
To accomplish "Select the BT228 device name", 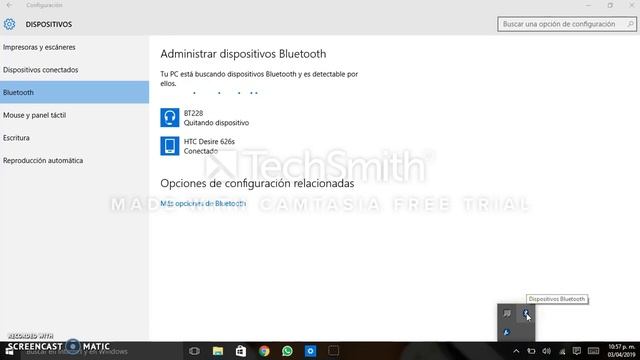I will (193, 113).
